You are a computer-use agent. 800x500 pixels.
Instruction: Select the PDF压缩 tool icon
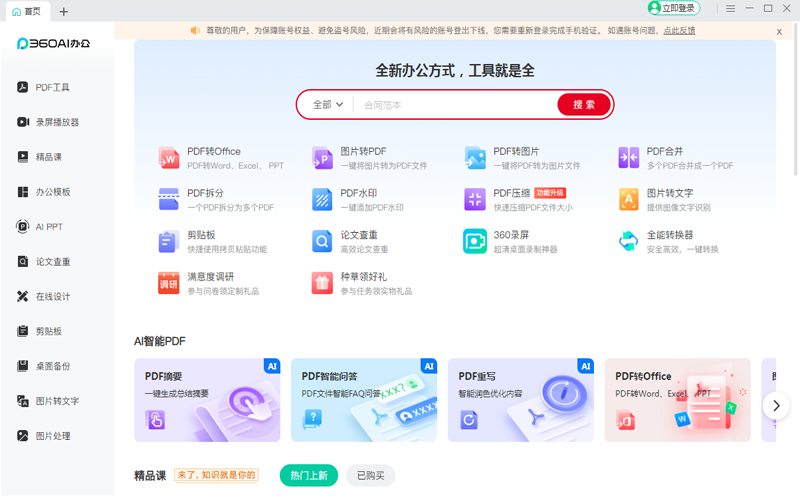click(x=475, y=199)
